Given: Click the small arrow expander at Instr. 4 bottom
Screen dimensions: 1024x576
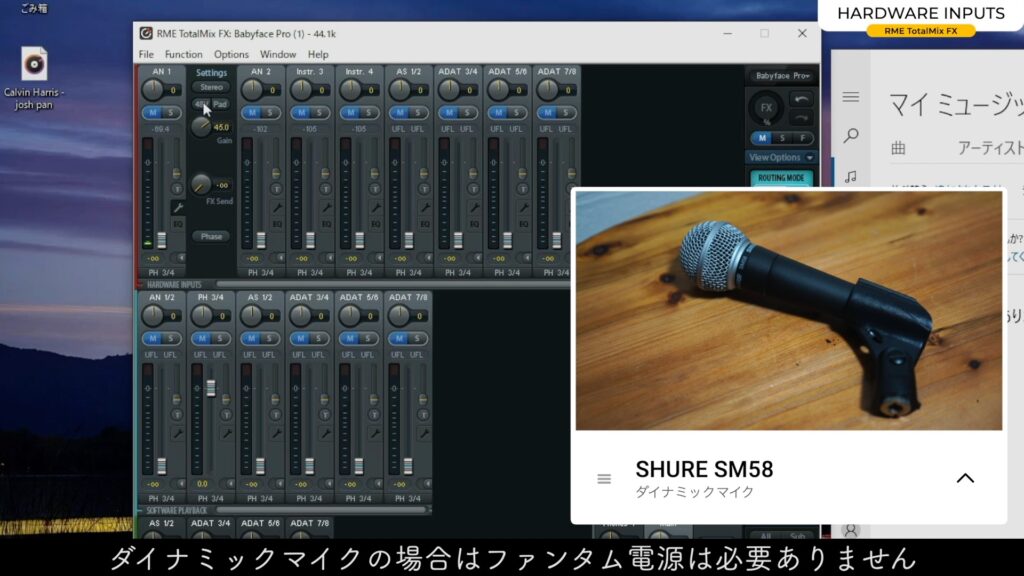Looking at the screenshot, I should [378, 258].
